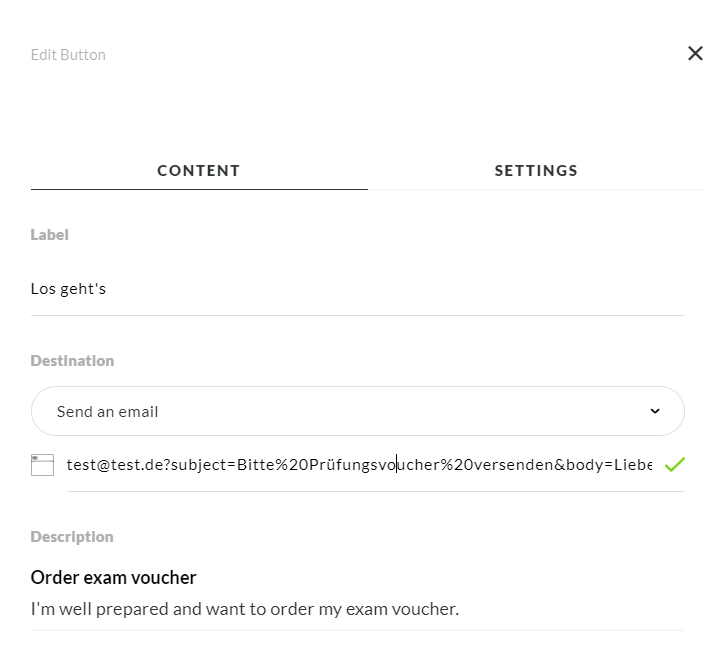Click the green checkmark validation icon
The image size is (717, 645).
pyautogui.click(x=674, y=464)
